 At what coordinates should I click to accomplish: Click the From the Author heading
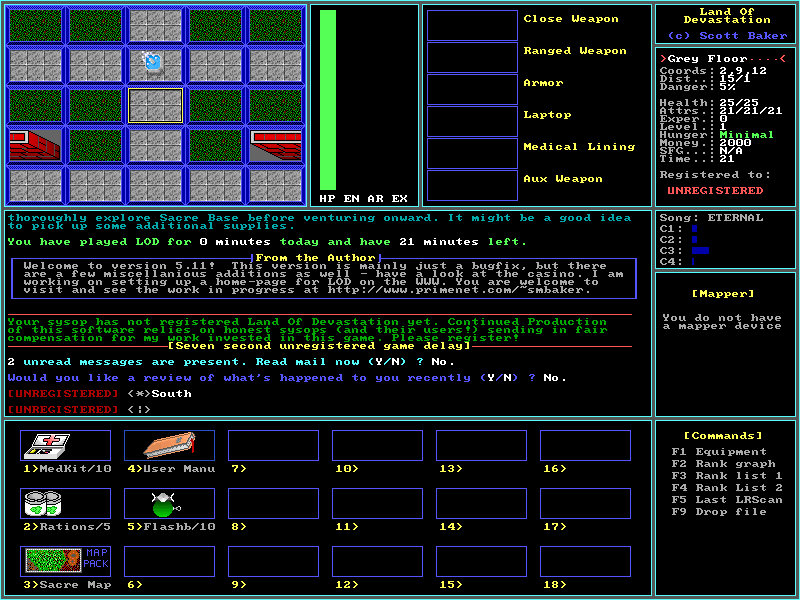coord(316,258)
